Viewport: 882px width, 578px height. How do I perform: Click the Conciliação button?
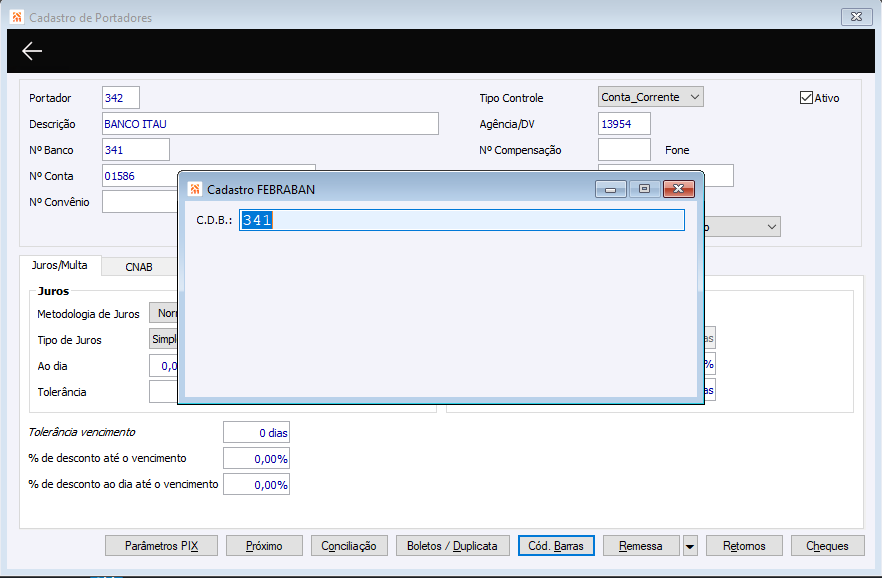[349, 546]
